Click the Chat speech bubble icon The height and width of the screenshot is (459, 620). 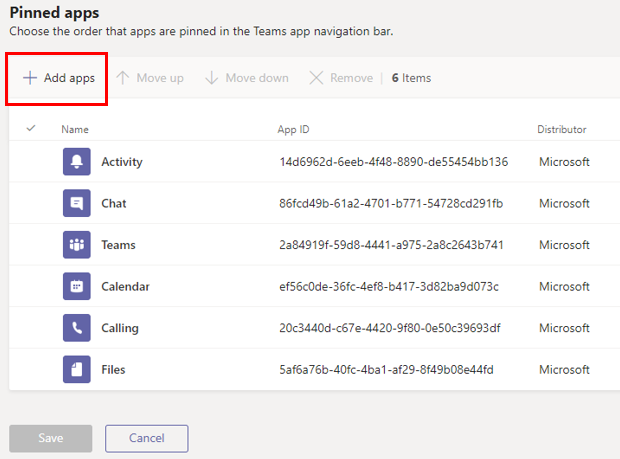click(77, 203)
